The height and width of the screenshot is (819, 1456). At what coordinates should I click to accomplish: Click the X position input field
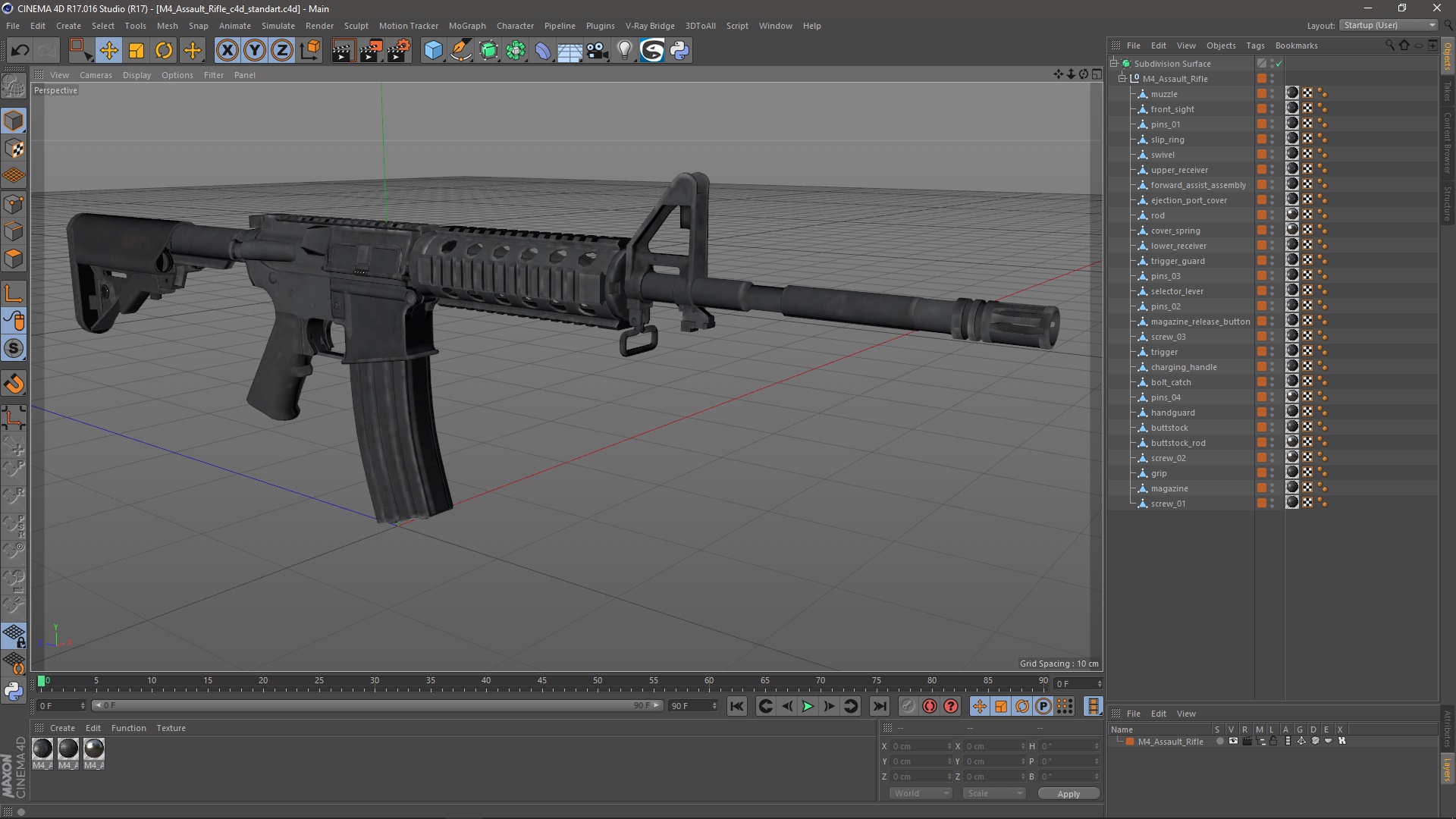920,746
